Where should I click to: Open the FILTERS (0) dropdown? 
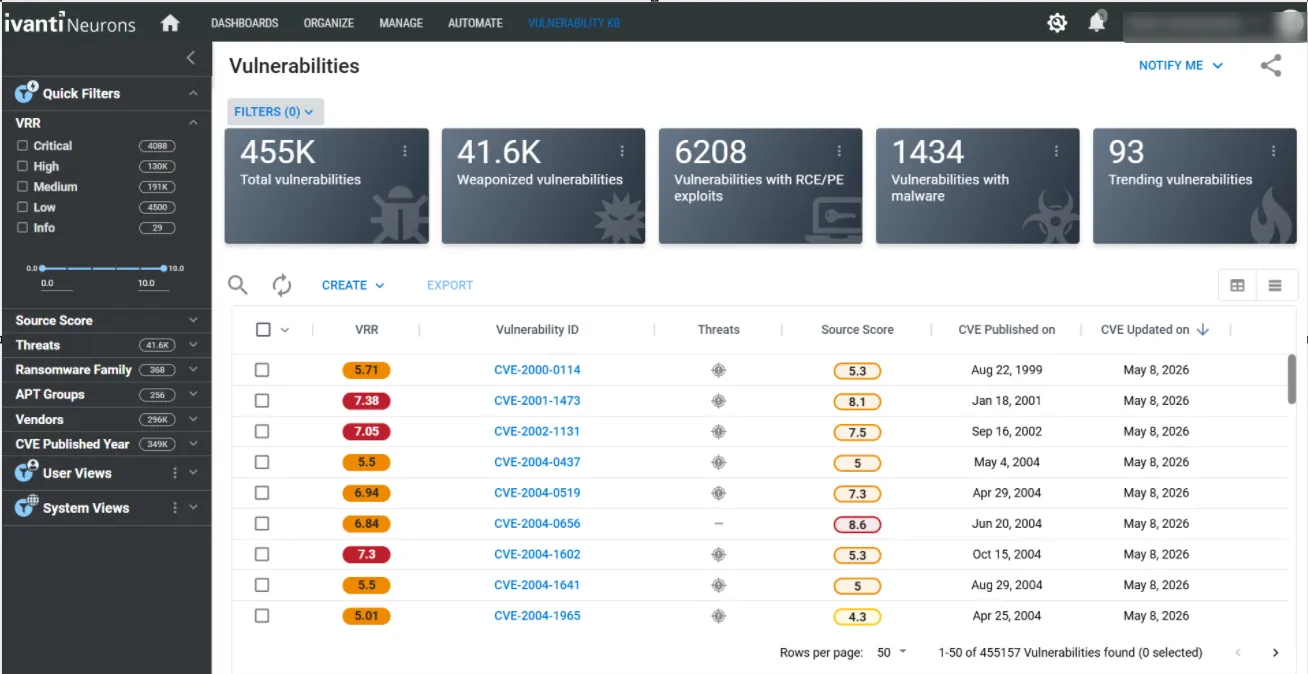[x=275, y=112]
